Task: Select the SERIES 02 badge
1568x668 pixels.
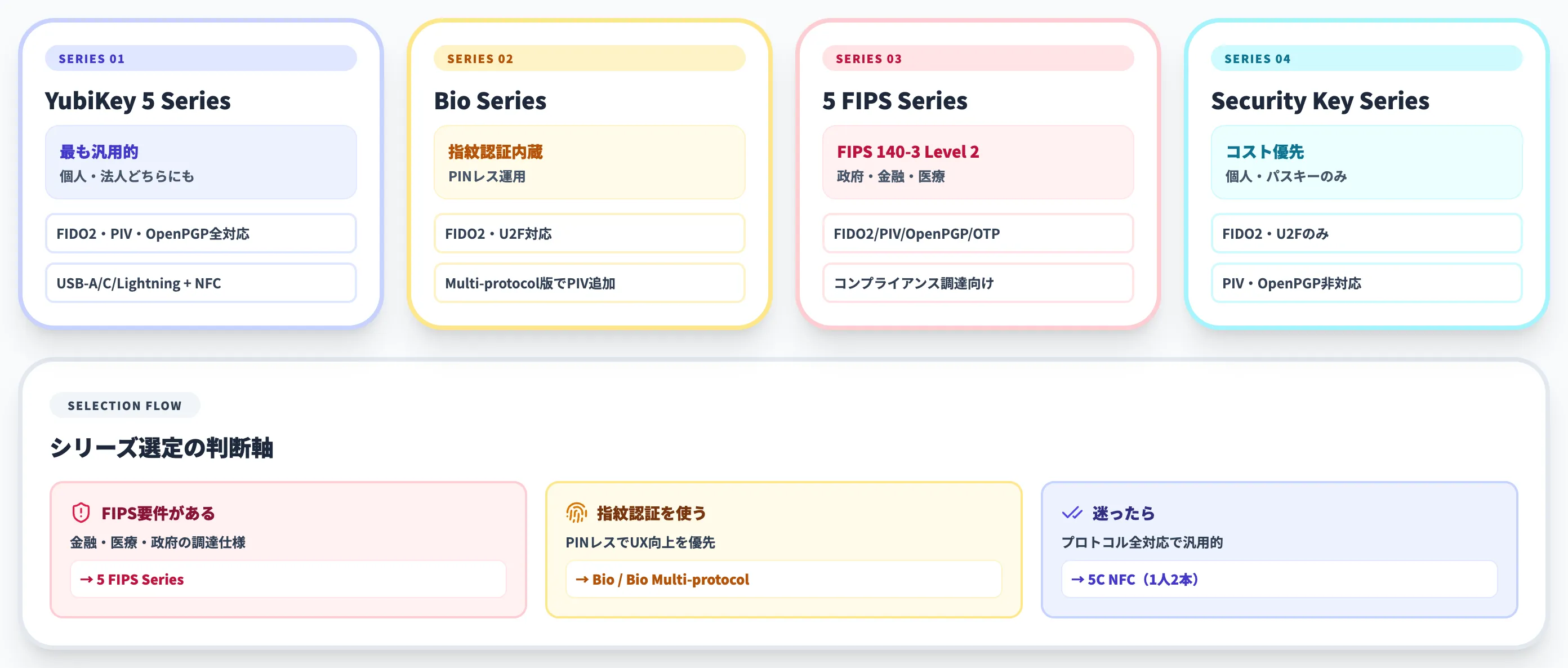Action: coord(589,59)
